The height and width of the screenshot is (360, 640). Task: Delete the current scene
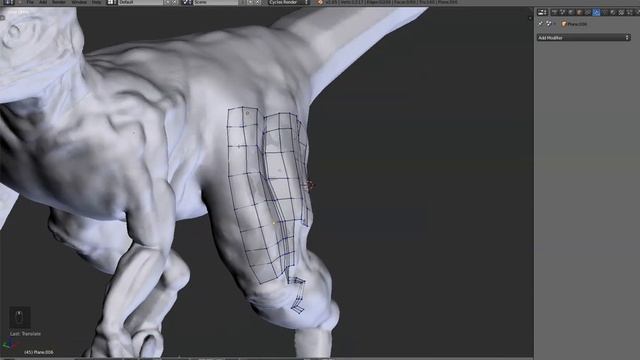[258, 2]
